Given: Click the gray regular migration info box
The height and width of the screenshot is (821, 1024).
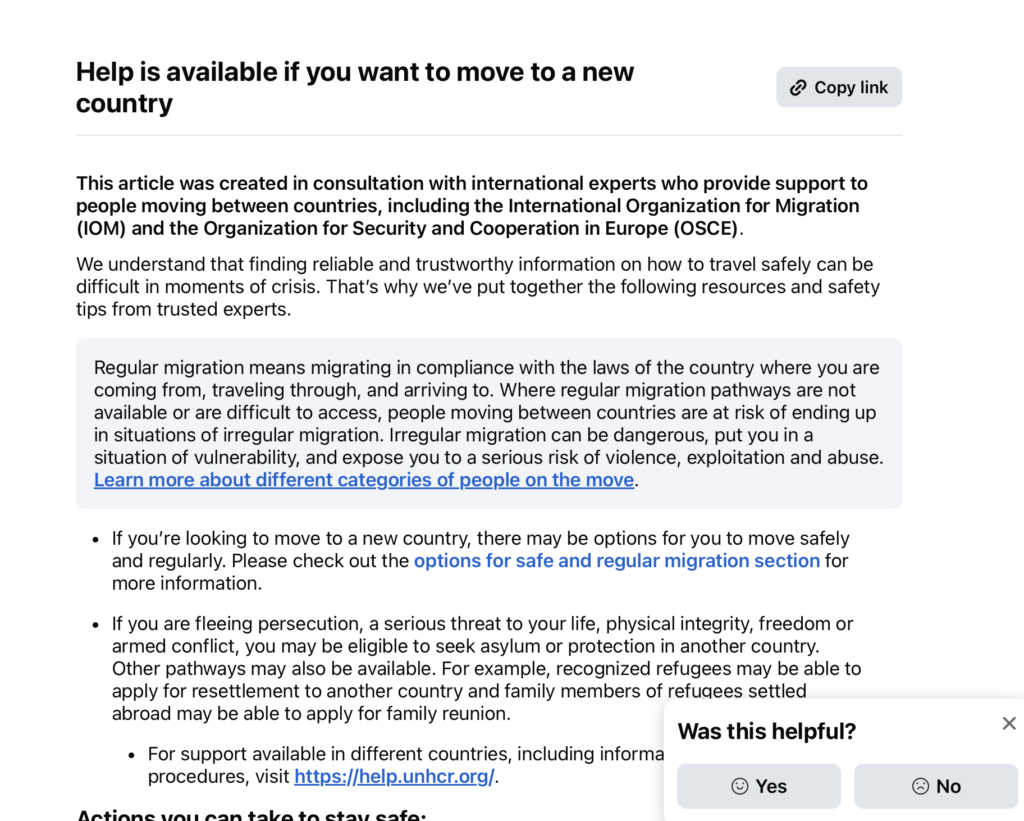Looking at the screenshot, I should tap(488, 423).
